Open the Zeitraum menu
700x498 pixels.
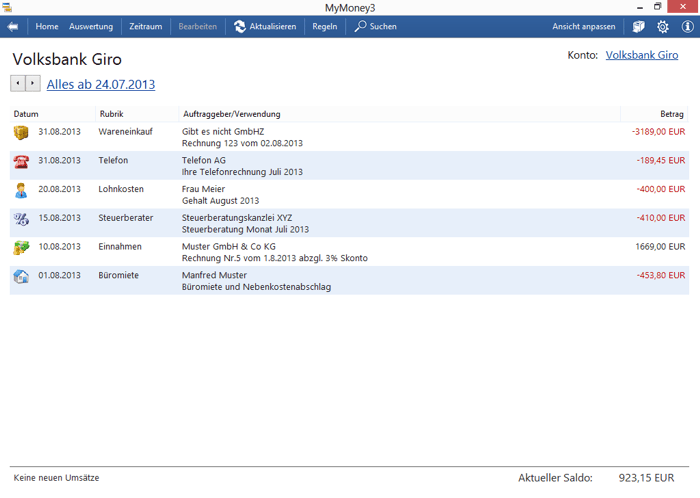(x=145, y=26)
